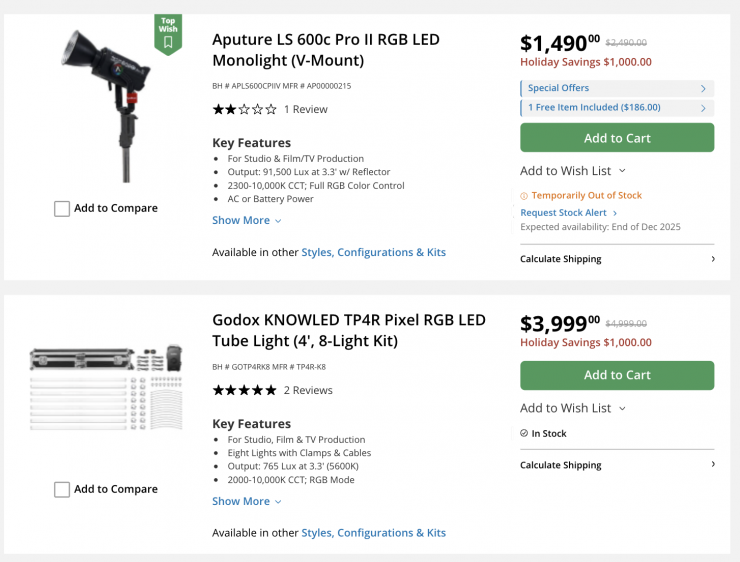Expand Show More for Aputure key features

[x=246, y=221]
